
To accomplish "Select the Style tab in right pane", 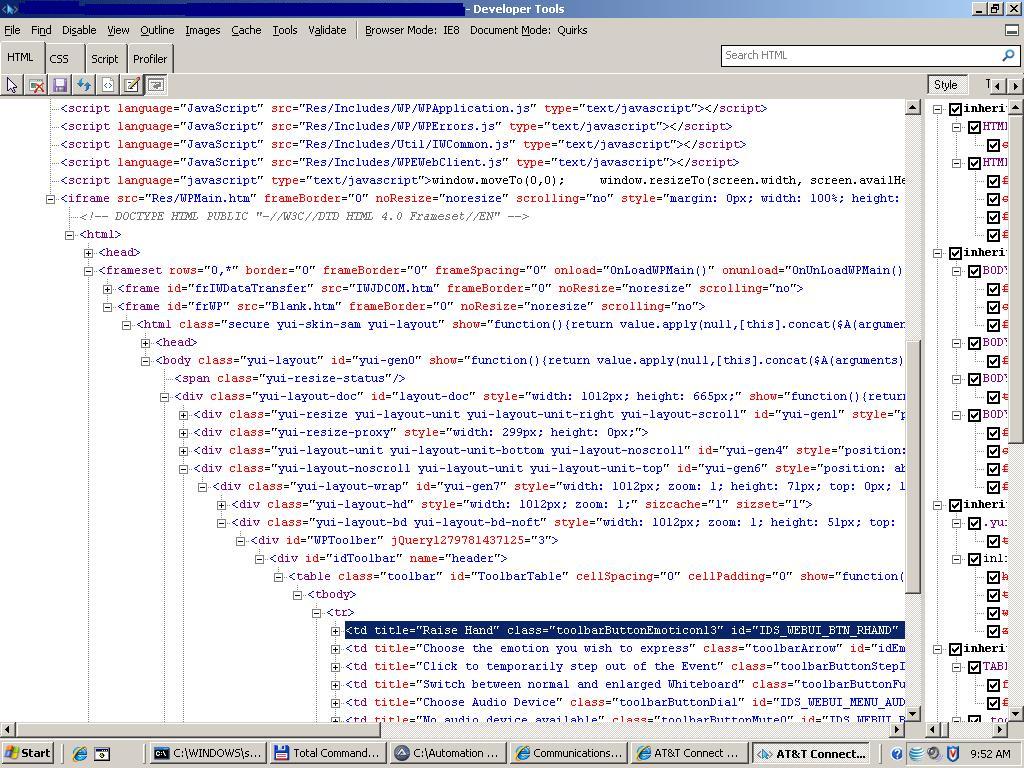I will click(946, 85).
